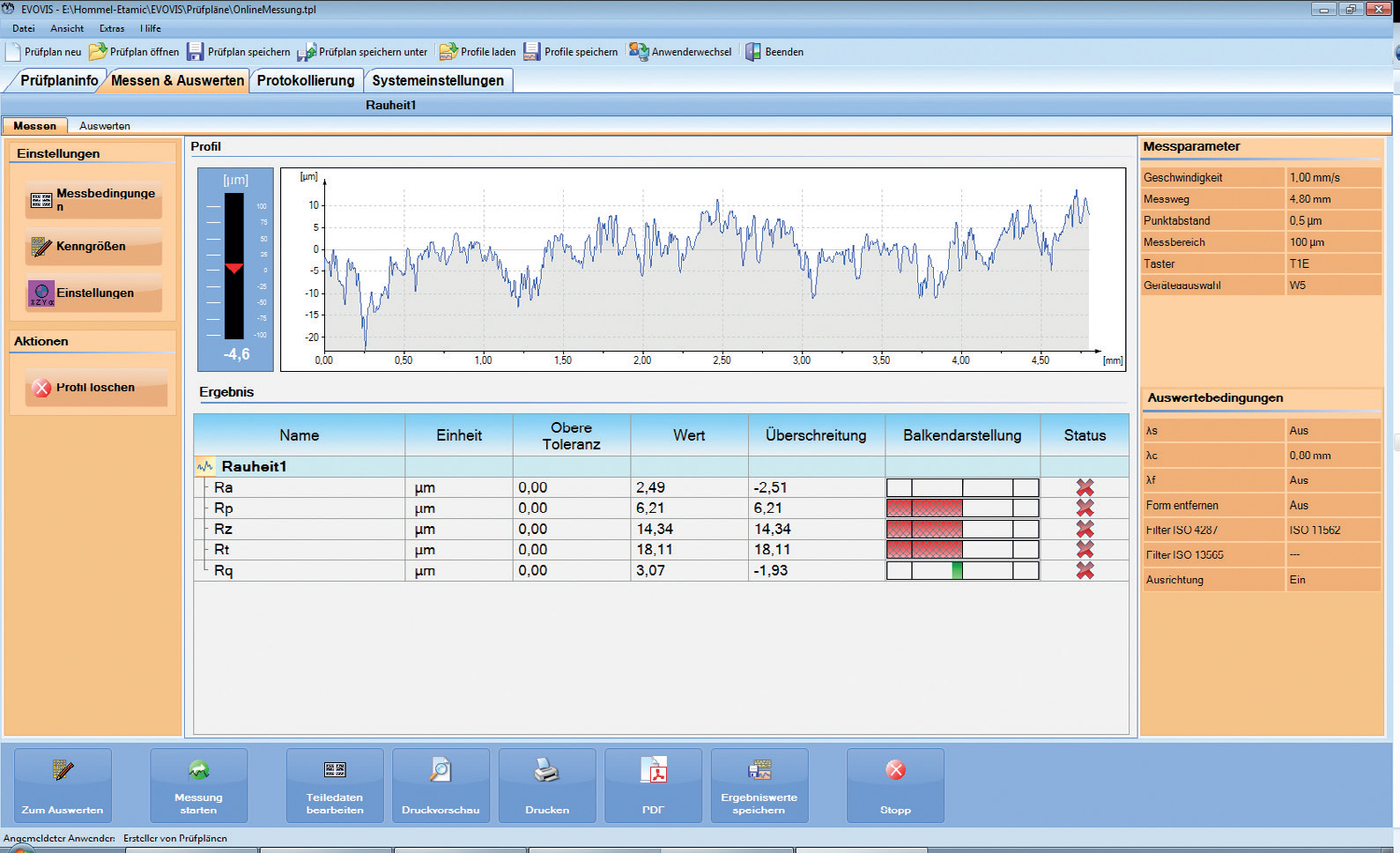Select the Auswerten sub-tab
1400x853 pixels.
tap(104, 126)
